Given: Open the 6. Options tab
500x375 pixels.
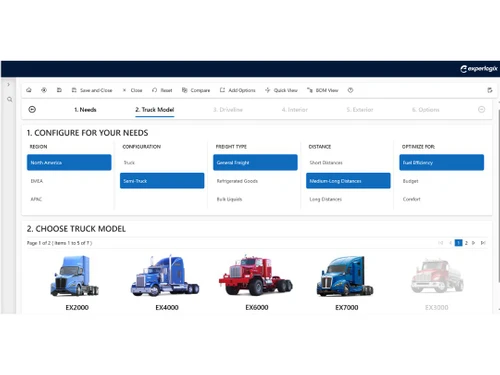Looking at the screenshot, I should coord(426,110).
